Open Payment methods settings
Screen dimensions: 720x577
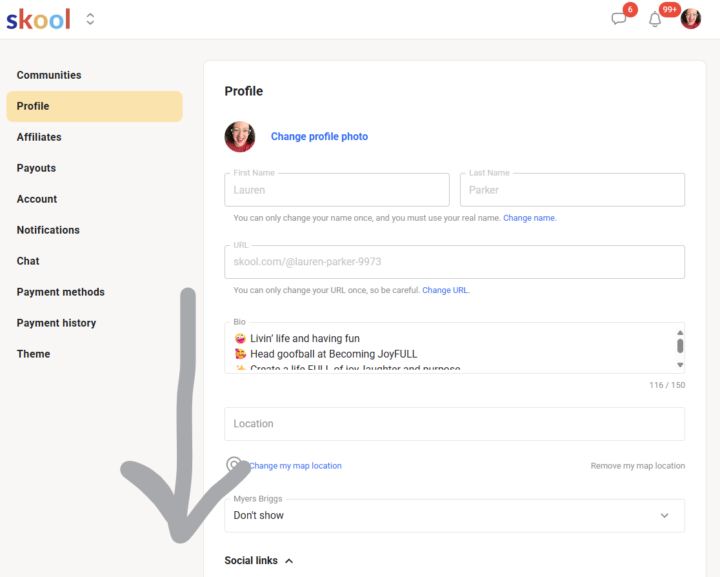61,292
